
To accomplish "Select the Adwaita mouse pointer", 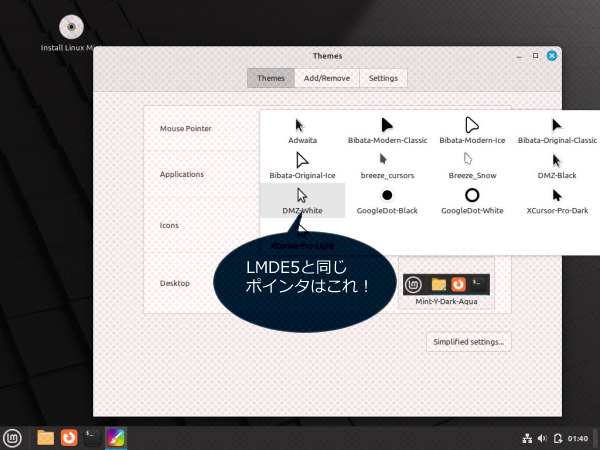I will point(302,130).
